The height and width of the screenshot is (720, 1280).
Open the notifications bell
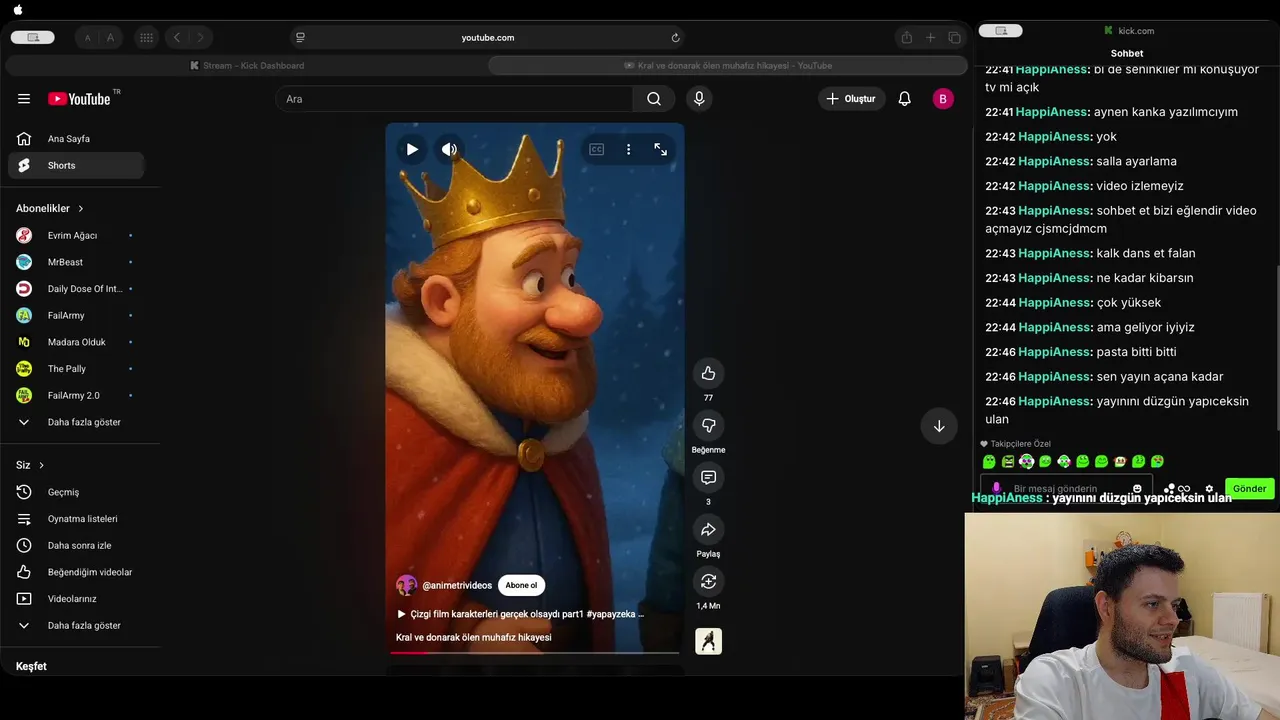(x=904, y=99)
